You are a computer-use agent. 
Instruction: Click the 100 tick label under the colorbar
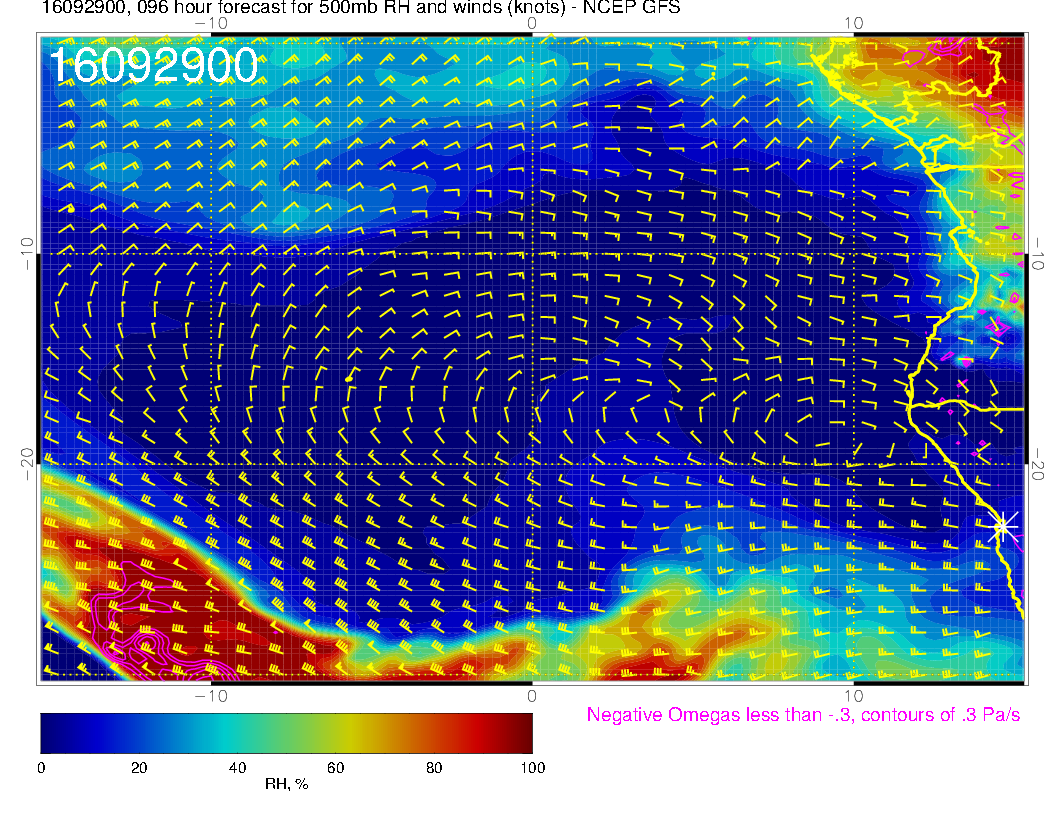coord(532,767)
